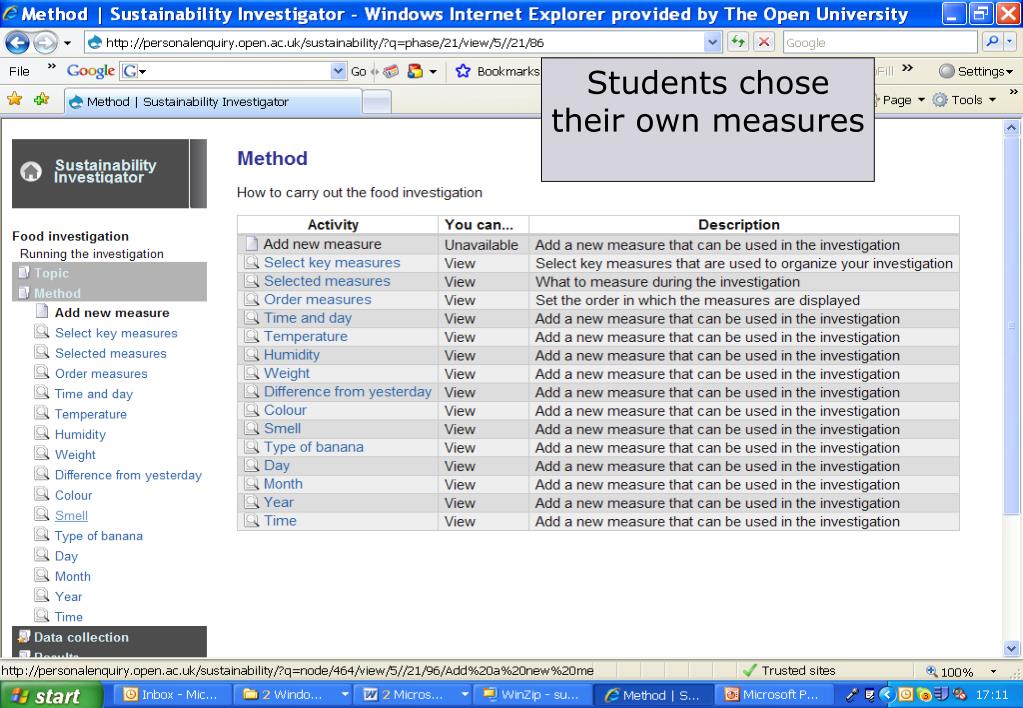This screenshot has width=1023, height=708.
Task: Click the Tools gear icon in command bar
Action: click(939, 100)
